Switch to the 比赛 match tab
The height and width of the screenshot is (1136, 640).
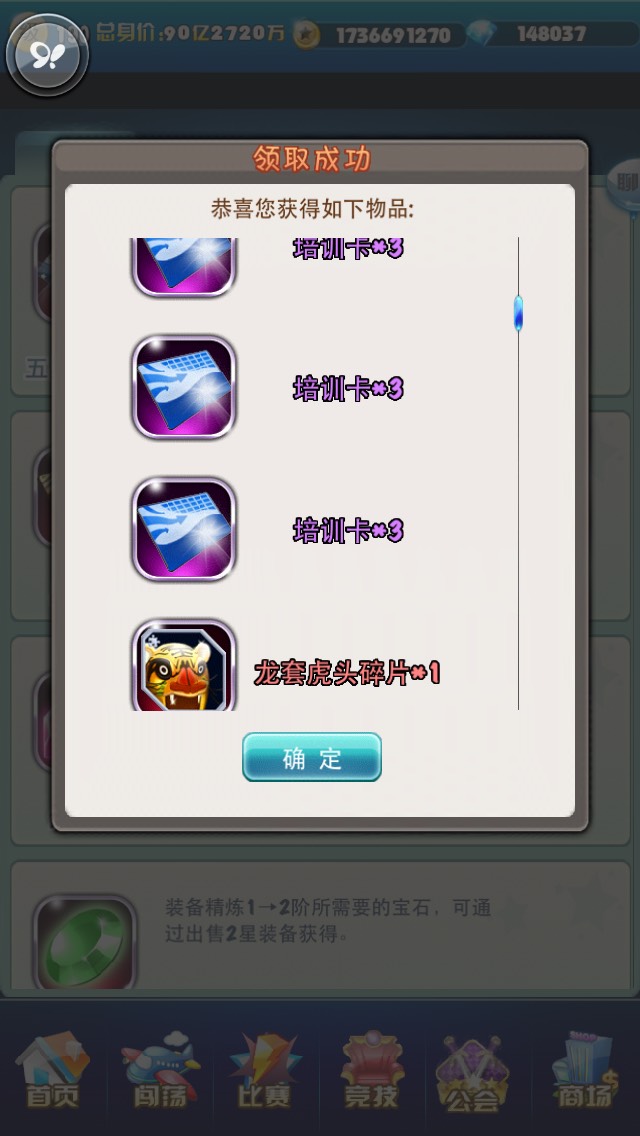pos(265,1071)
